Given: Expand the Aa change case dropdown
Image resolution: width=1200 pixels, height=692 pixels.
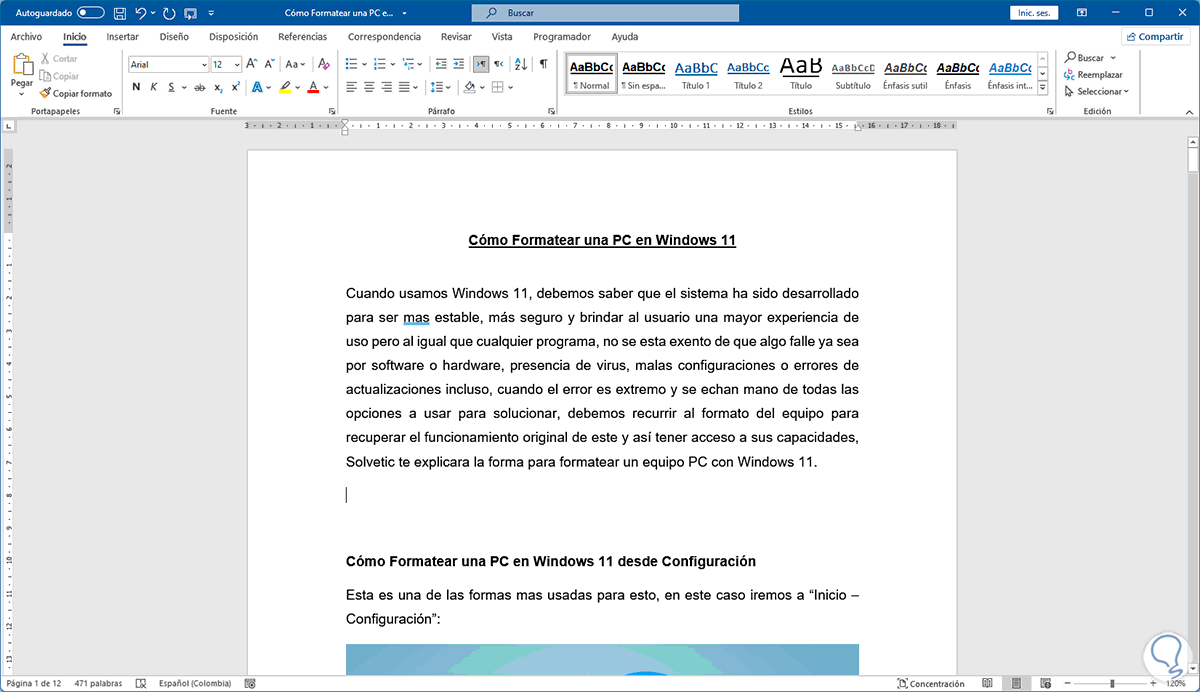Looking at the screenshot, I should [303, 64].
